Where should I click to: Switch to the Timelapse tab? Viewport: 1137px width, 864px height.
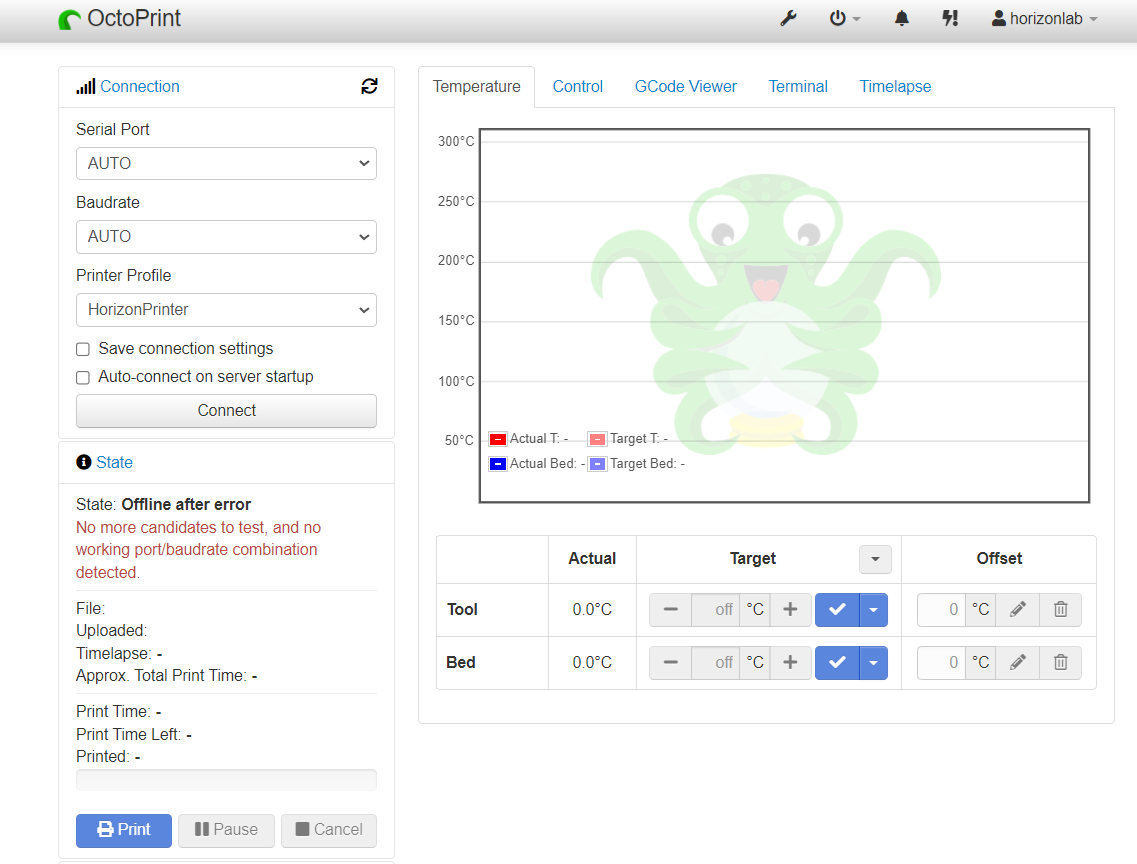[895, 86]
